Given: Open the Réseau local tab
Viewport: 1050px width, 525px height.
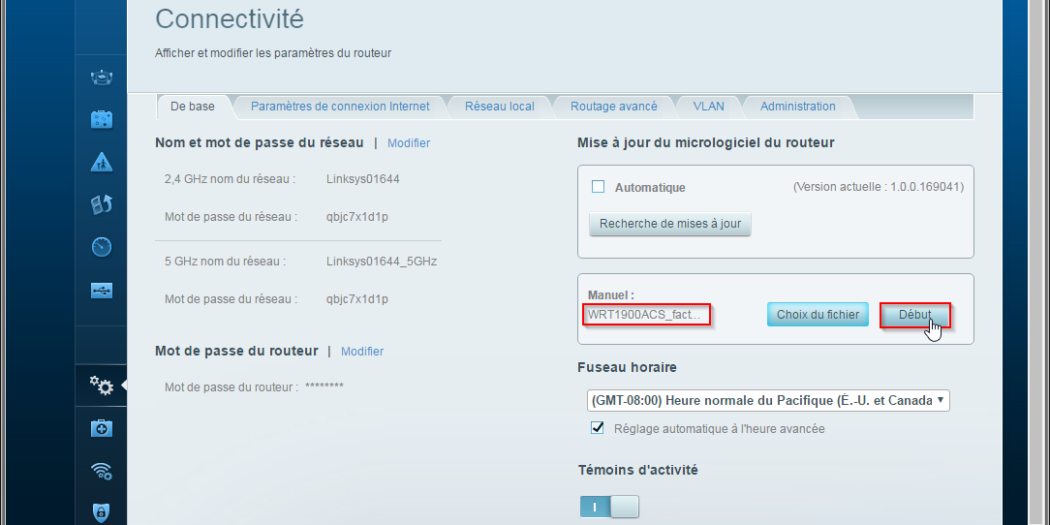Looking at the screenshot, I should [x=499, y=106].
